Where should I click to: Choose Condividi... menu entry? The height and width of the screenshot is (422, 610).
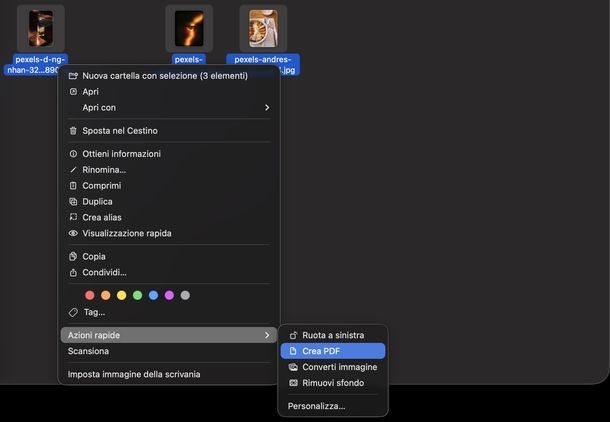pyautogui.click(x=169, y=272)
